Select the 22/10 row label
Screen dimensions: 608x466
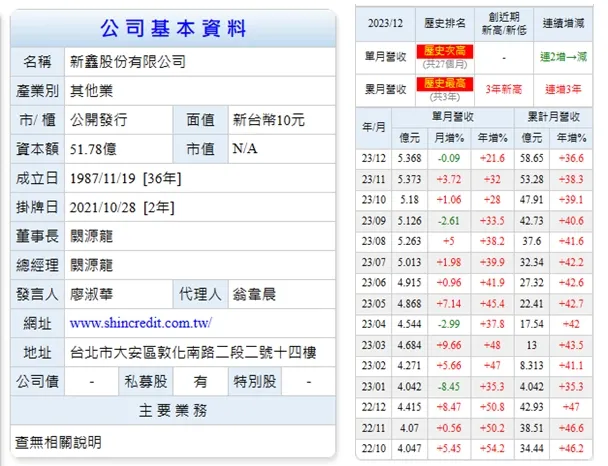tap(374, 449)
